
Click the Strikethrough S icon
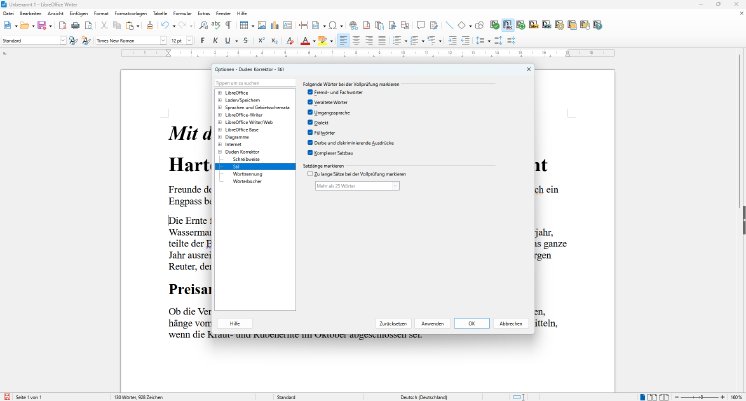(245, 41)
